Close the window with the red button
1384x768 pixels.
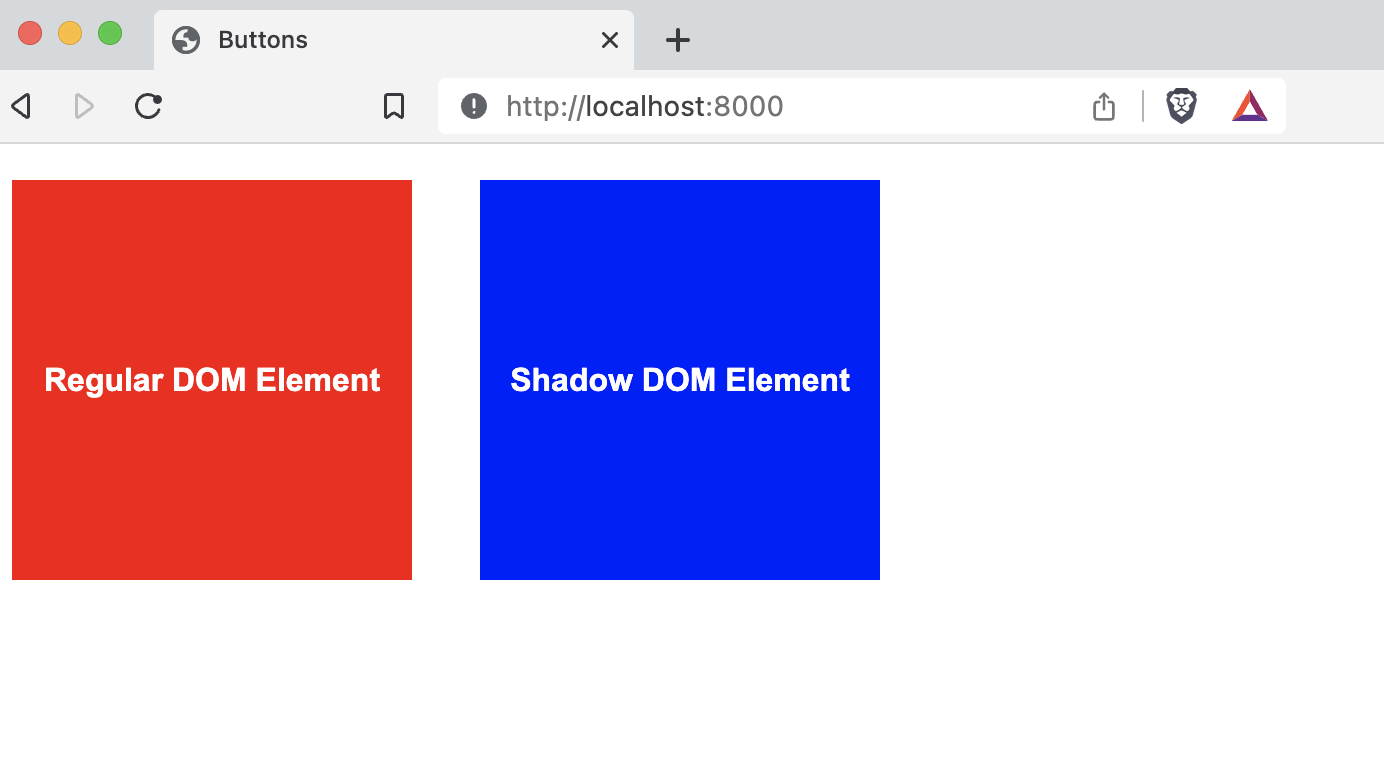point(30,33)
